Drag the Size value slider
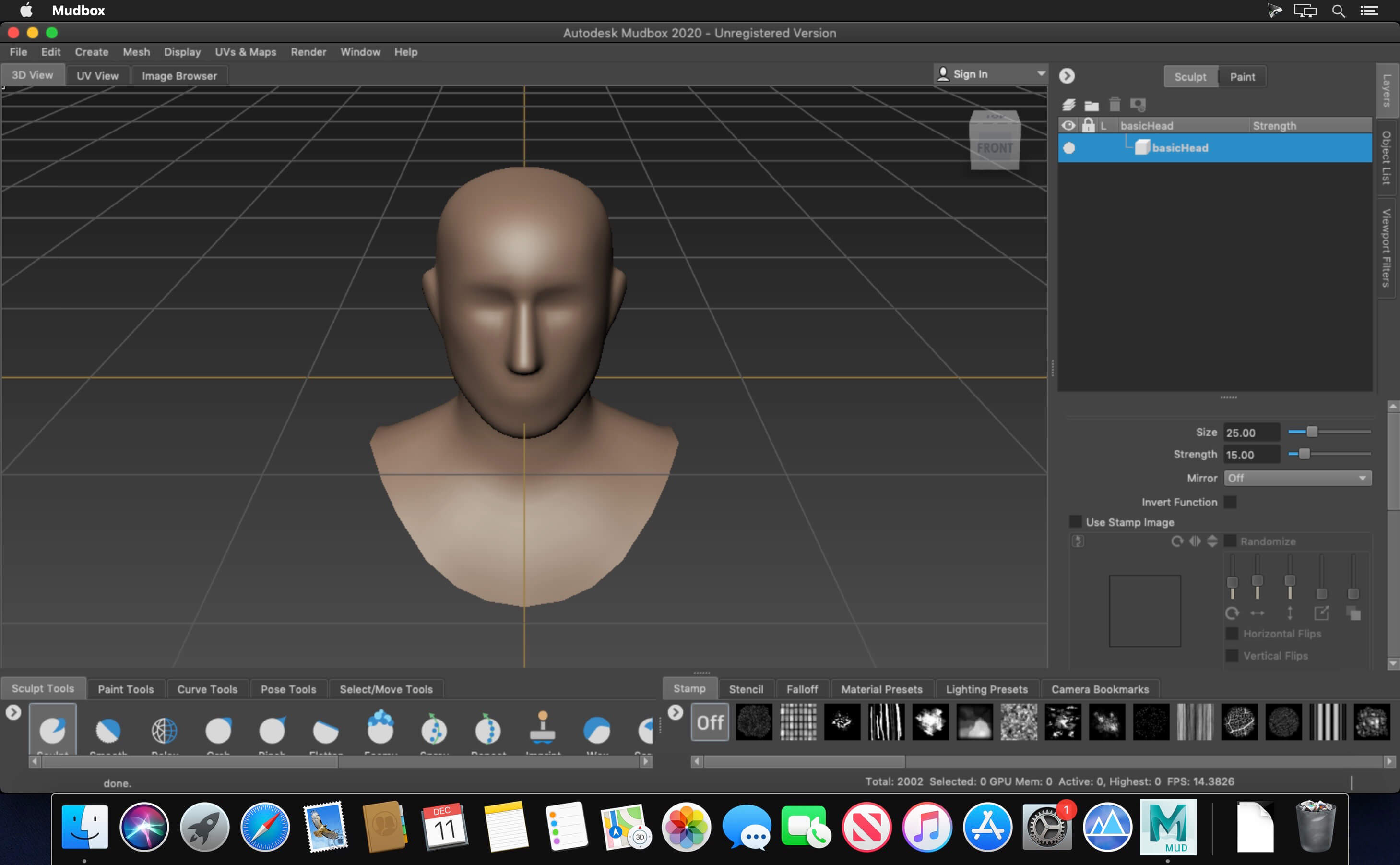The image size is (1400, 865). pyautogui.click(x=1312, y=432)
